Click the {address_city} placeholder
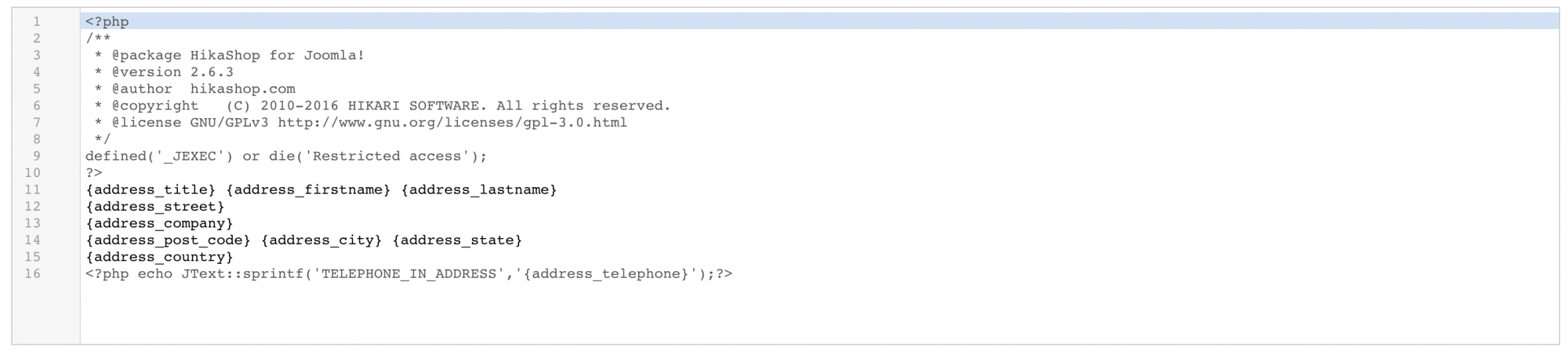 coord(321,240)
